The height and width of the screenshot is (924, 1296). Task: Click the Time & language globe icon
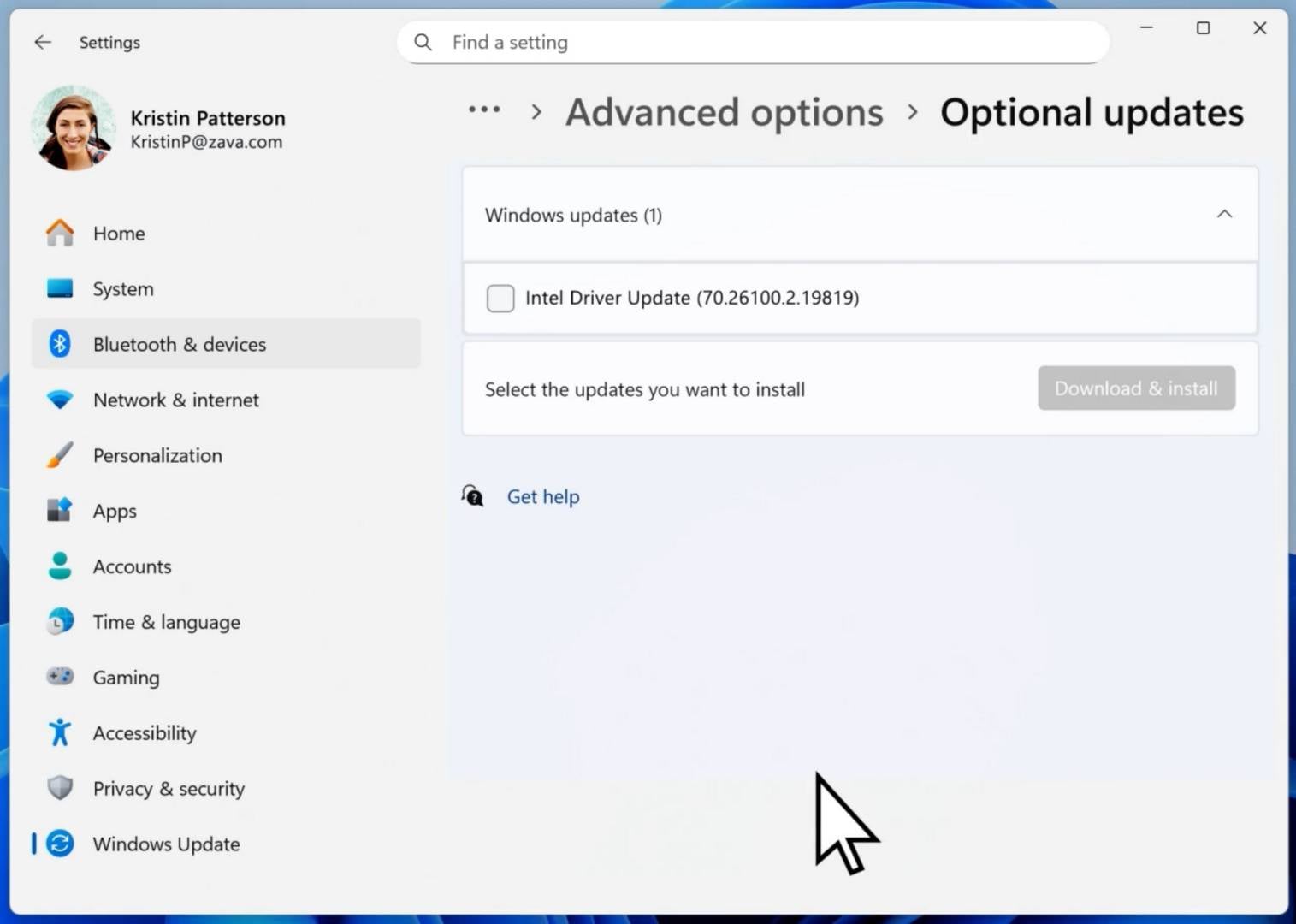pos(60,622)
